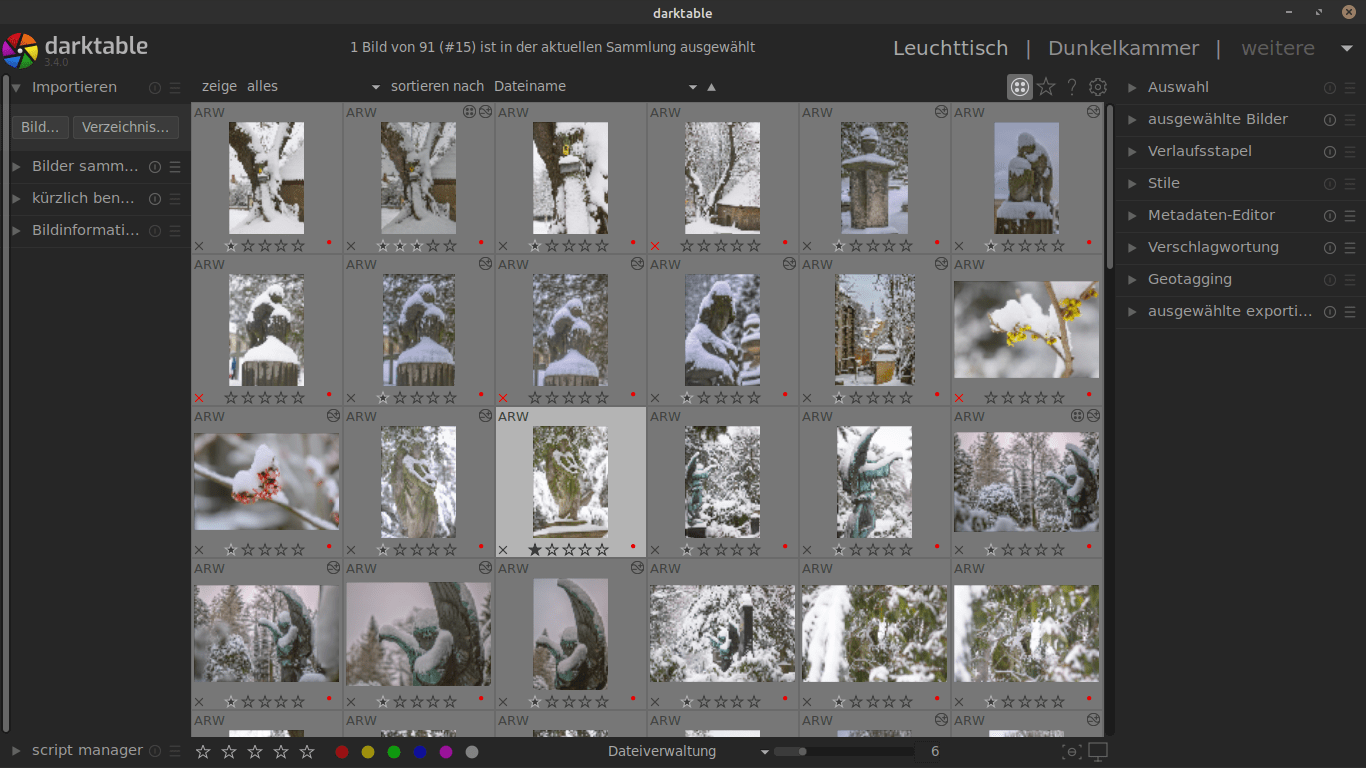Toggle focus peaking icon in bottom bar
Viewport: 1366px width, 768px height.
pos(1071,752)
